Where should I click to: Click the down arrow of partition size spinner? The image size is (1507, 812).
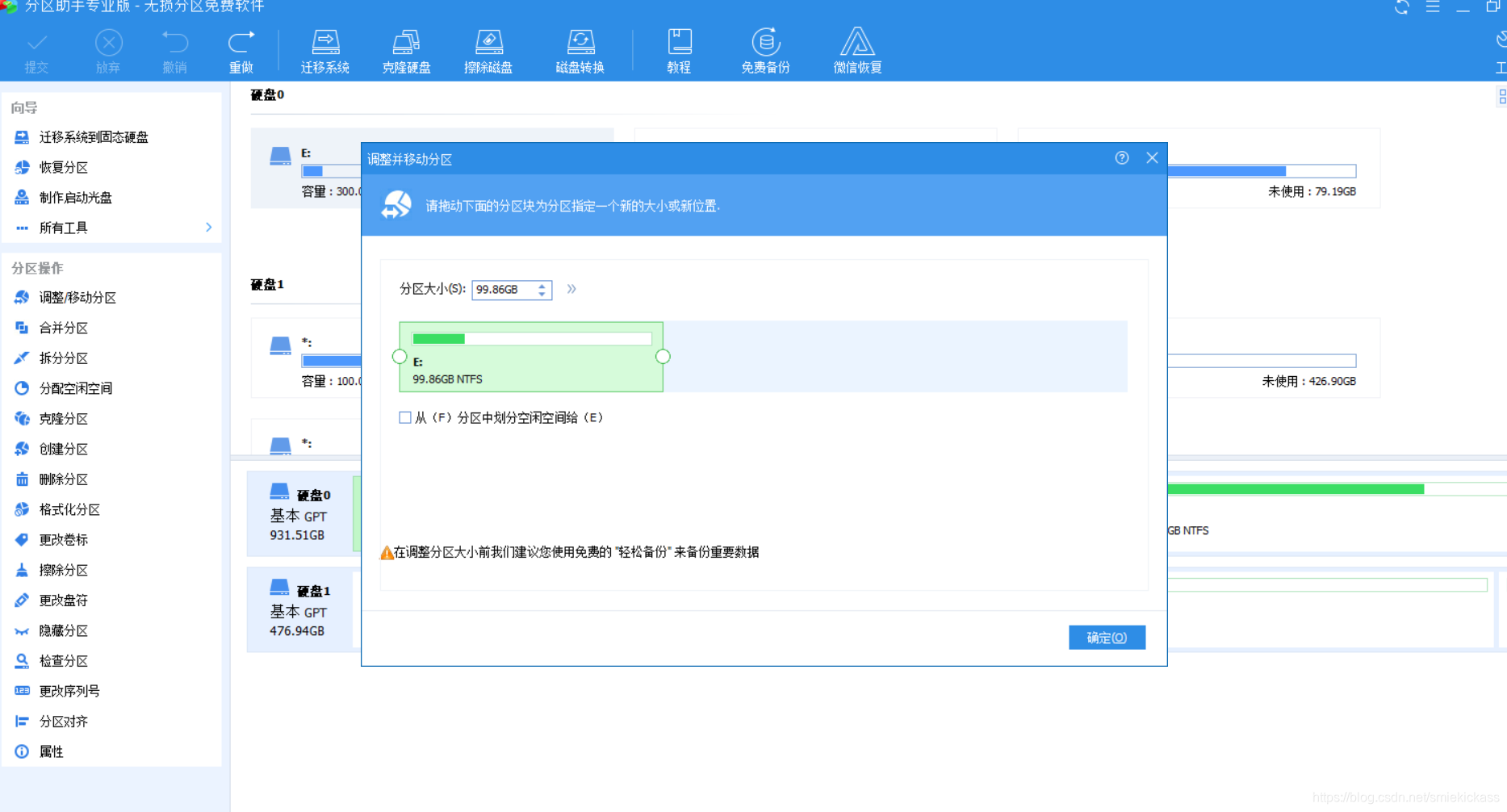tap(542, 294)
